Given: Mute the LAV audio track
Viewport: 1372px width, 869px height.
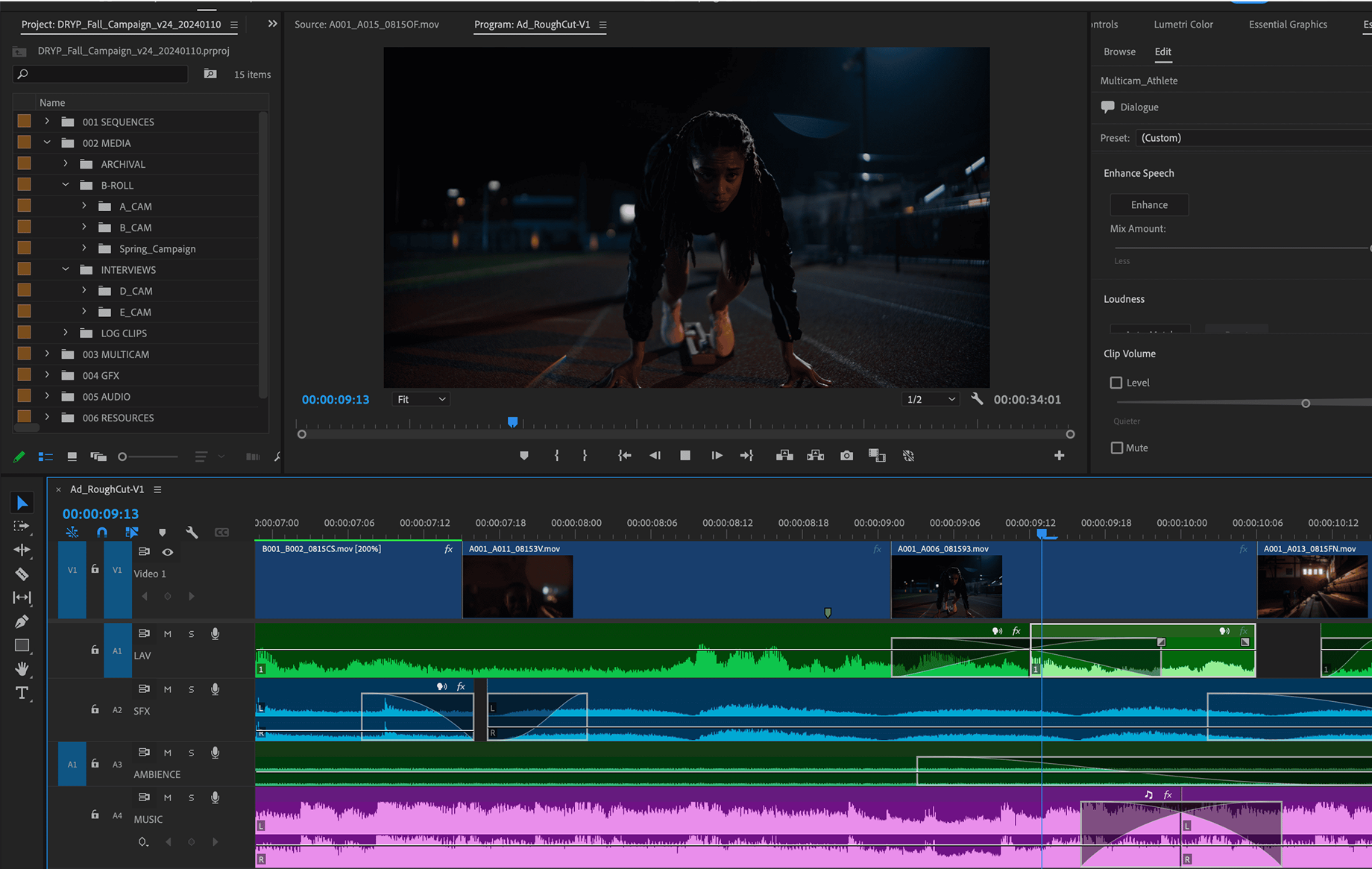Looking at the screenshot, I should (x=167, y=634).
